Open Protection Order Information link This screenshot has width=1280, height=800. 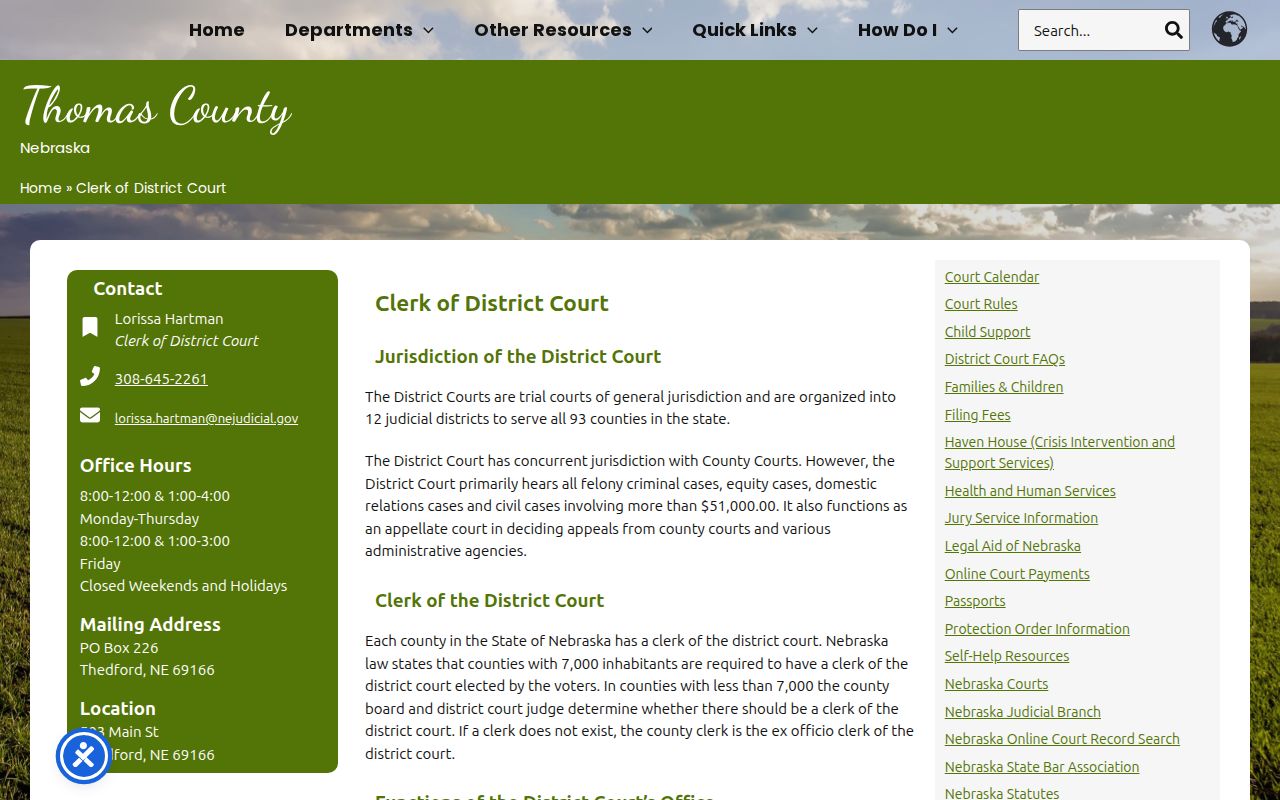tap(1037, 629)
